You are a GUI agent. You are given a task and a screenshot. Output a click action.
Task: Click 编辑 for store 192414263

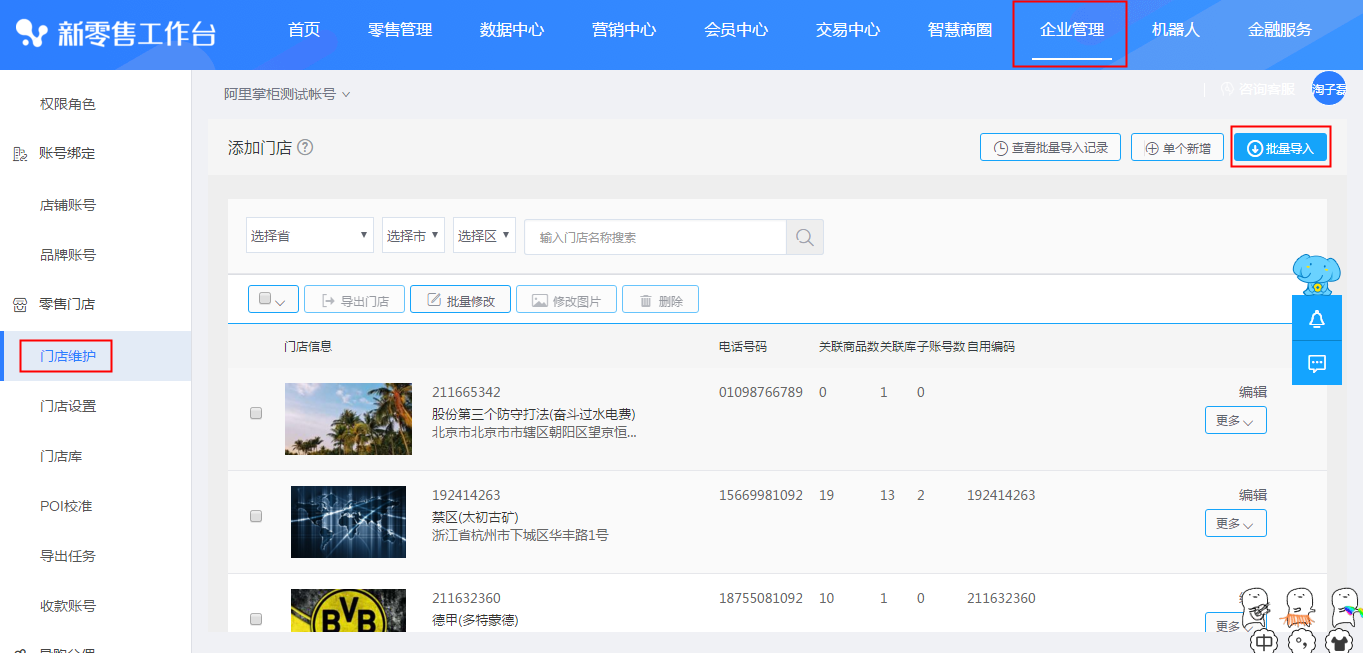(x=1253, y=495)
